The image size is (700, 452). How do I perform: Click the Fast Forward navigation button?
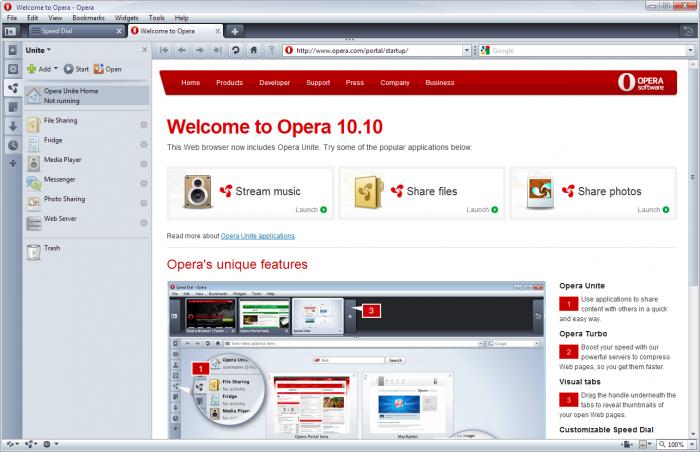click(x=217, y=50)
